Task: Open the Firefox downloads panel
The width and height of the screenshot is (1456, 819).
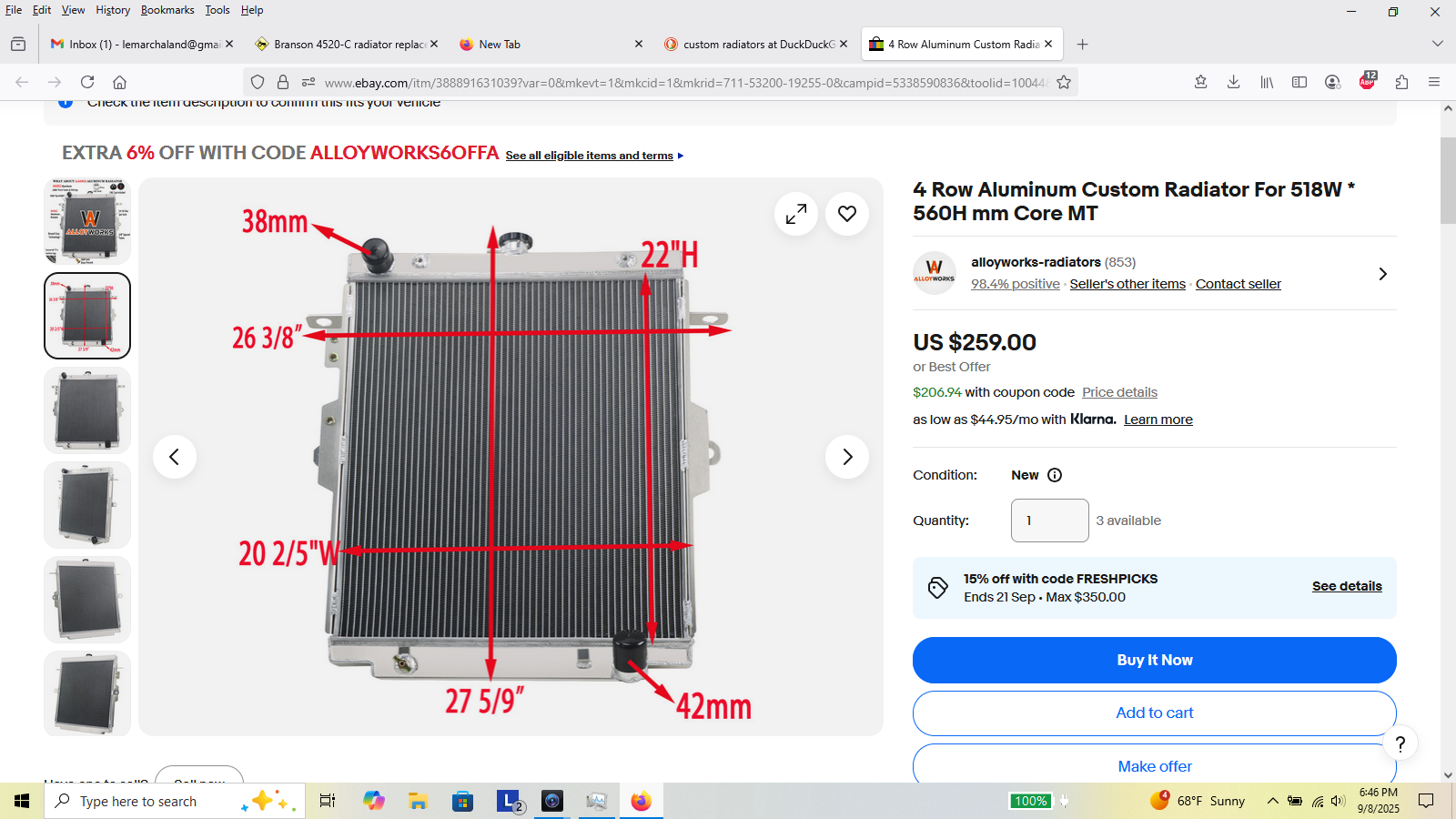Action: (1233, 82)
